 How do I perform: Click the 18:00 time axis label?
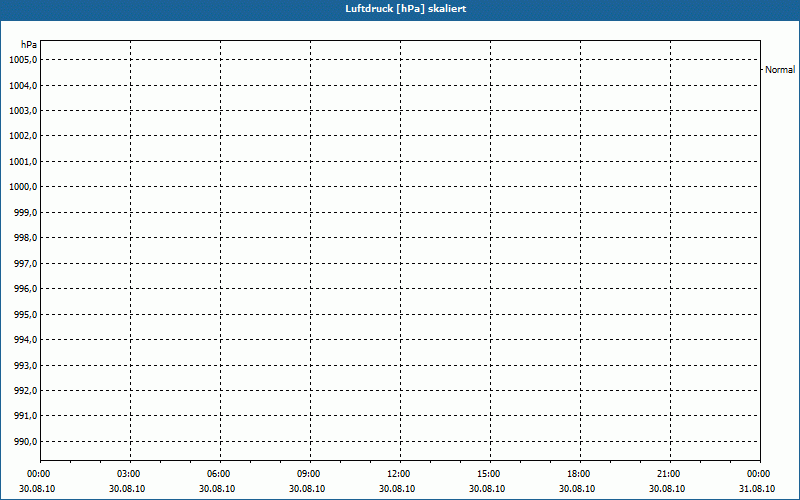578,474
